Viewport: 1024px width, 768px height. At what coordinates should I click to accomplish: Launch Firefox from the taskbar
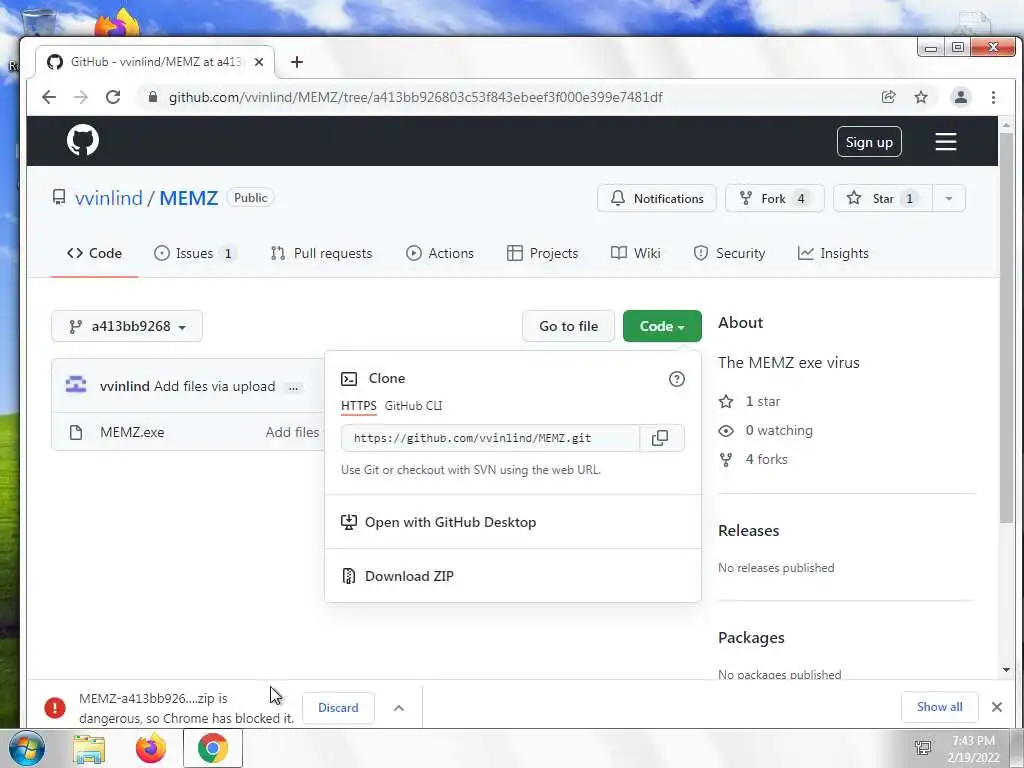click(x=150, y=748)
